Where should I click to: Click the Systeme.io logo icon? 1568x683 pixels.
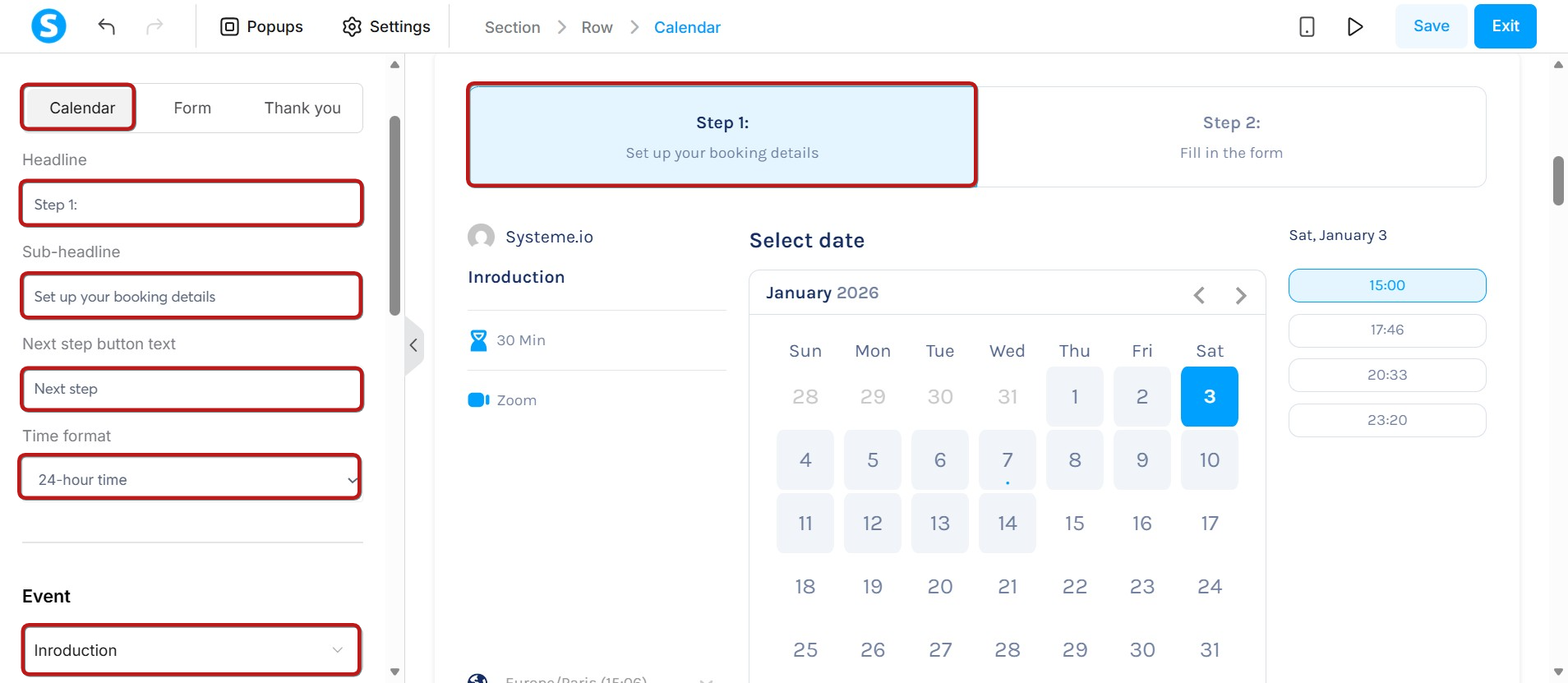48,26
